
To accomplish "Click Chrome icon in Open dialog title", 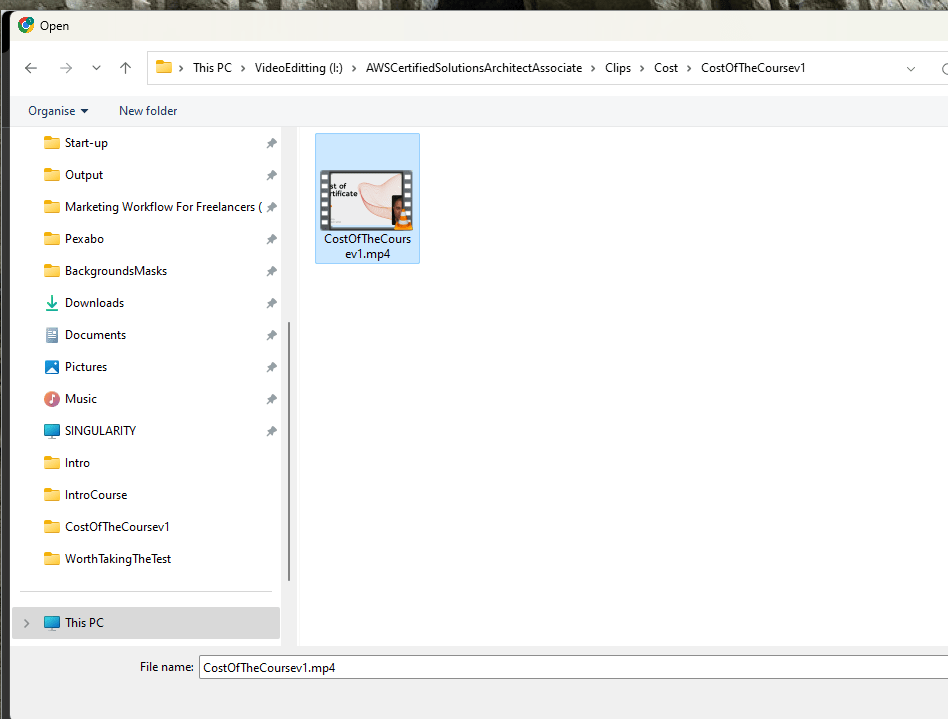I will [x=26, y=25].
